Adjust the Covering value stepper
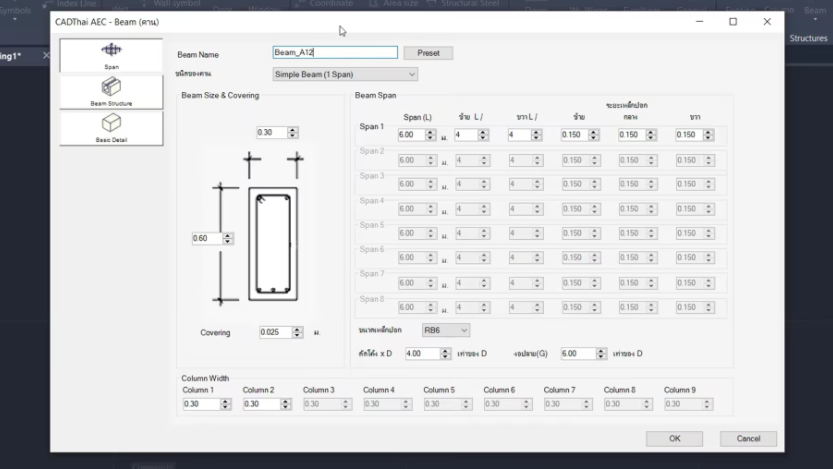833x469 pixels. [298, 332]
